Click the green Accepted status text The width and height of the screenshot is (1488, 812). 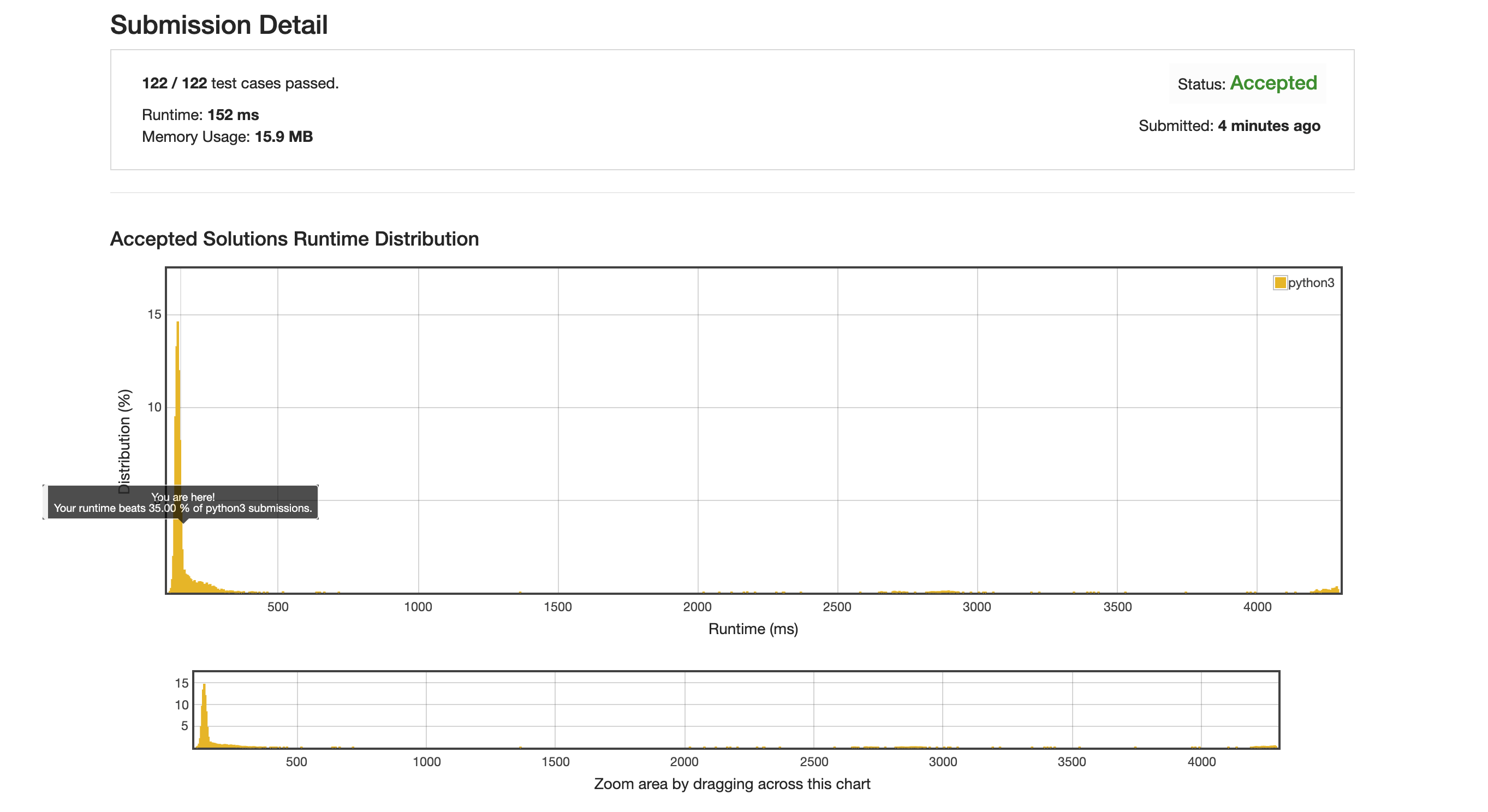(x=1273, y=83)
